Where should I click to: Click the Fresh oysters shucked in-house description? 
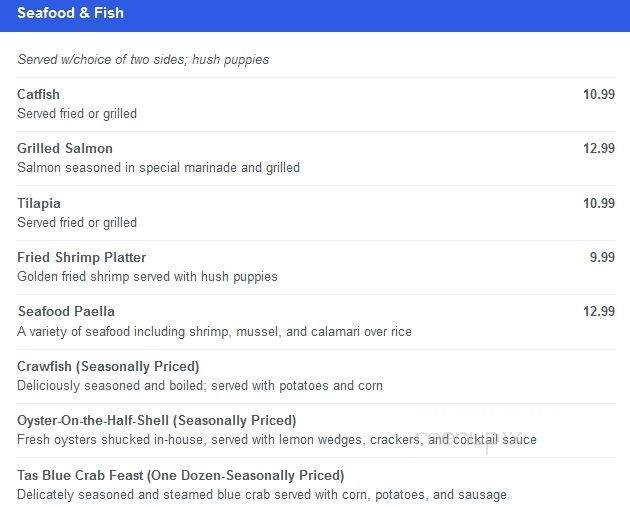tap(277, 440)
